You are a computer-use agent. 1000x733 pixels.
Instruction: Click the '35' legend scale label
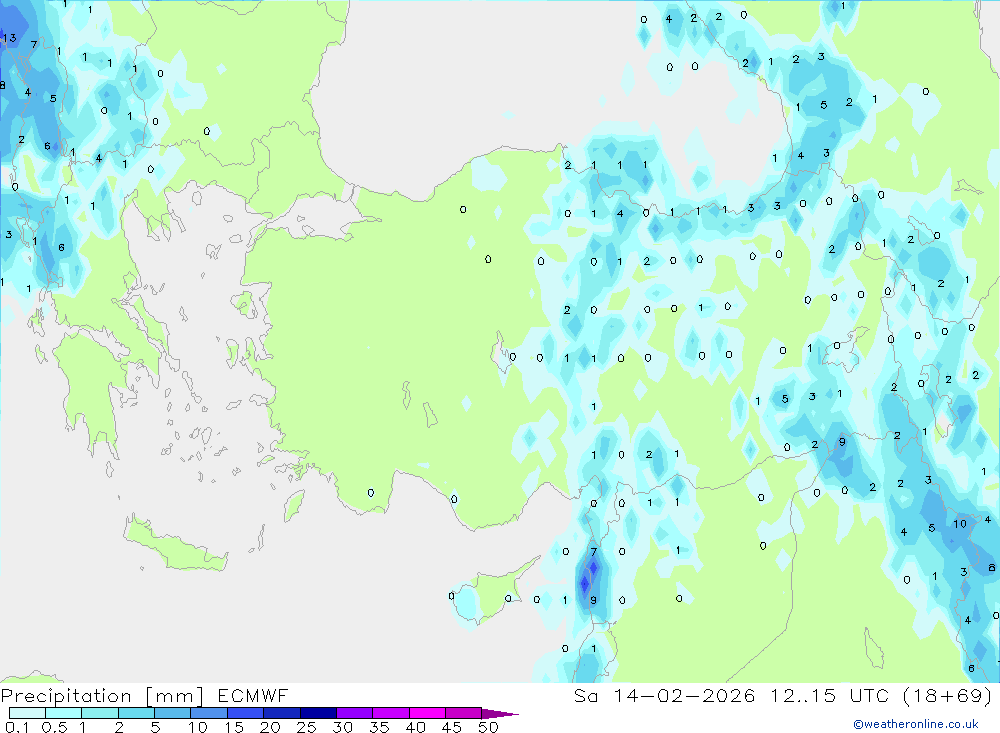[379, 727]
